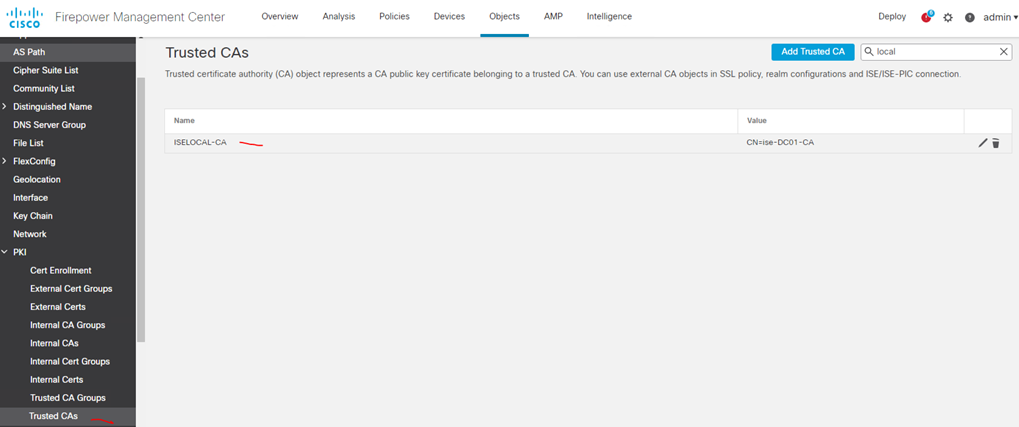Clear the search filter with X icon
Viewport: 1019px width, 427px height.
tap(1003, 51)
